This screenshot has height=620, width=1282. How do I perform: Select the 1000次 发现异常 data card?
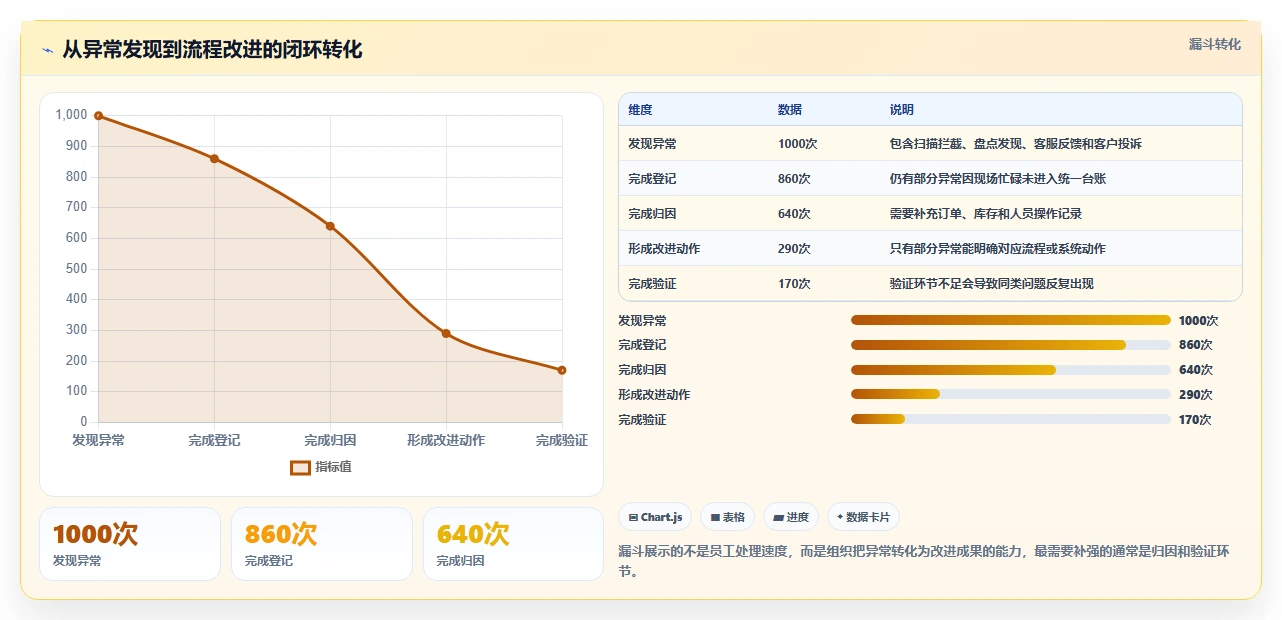point(130,544)
